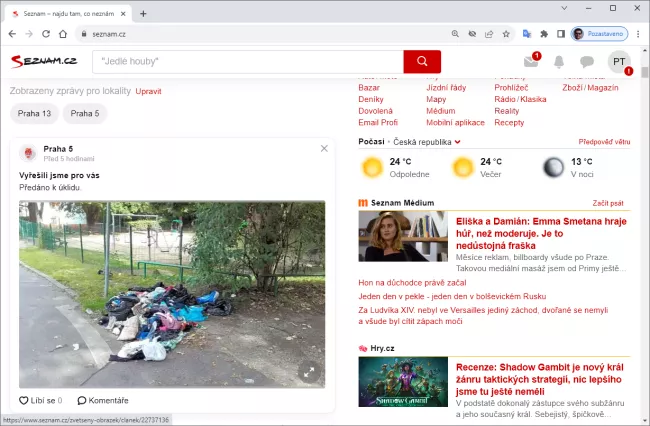
Task: Open the email envelope icon with notification
Action: [531, 61]
